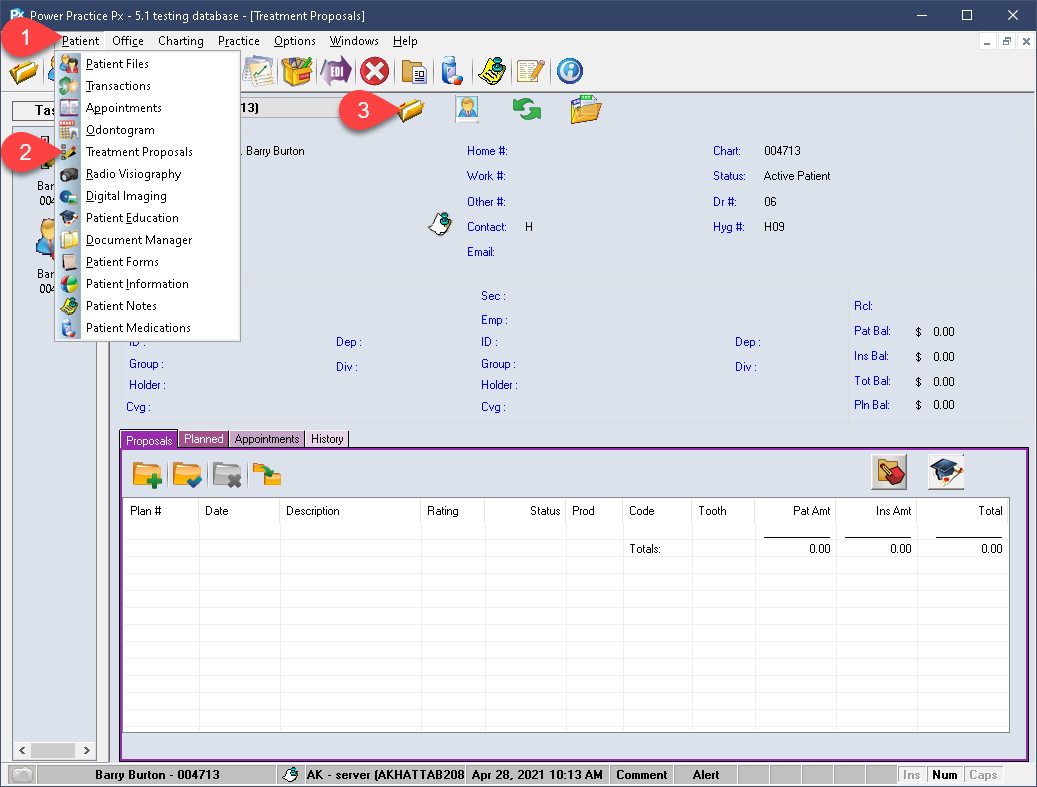Add a new proposal with folder plus icon
This screenshot has height=787, width=1037.
point(147,475)
